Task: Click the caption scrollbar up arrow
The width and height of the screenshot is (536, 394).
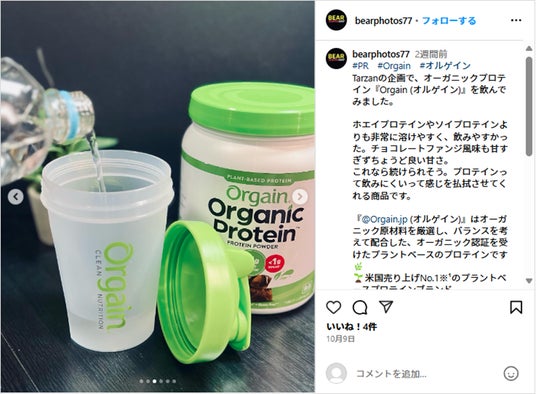Action: click(529, 49)
